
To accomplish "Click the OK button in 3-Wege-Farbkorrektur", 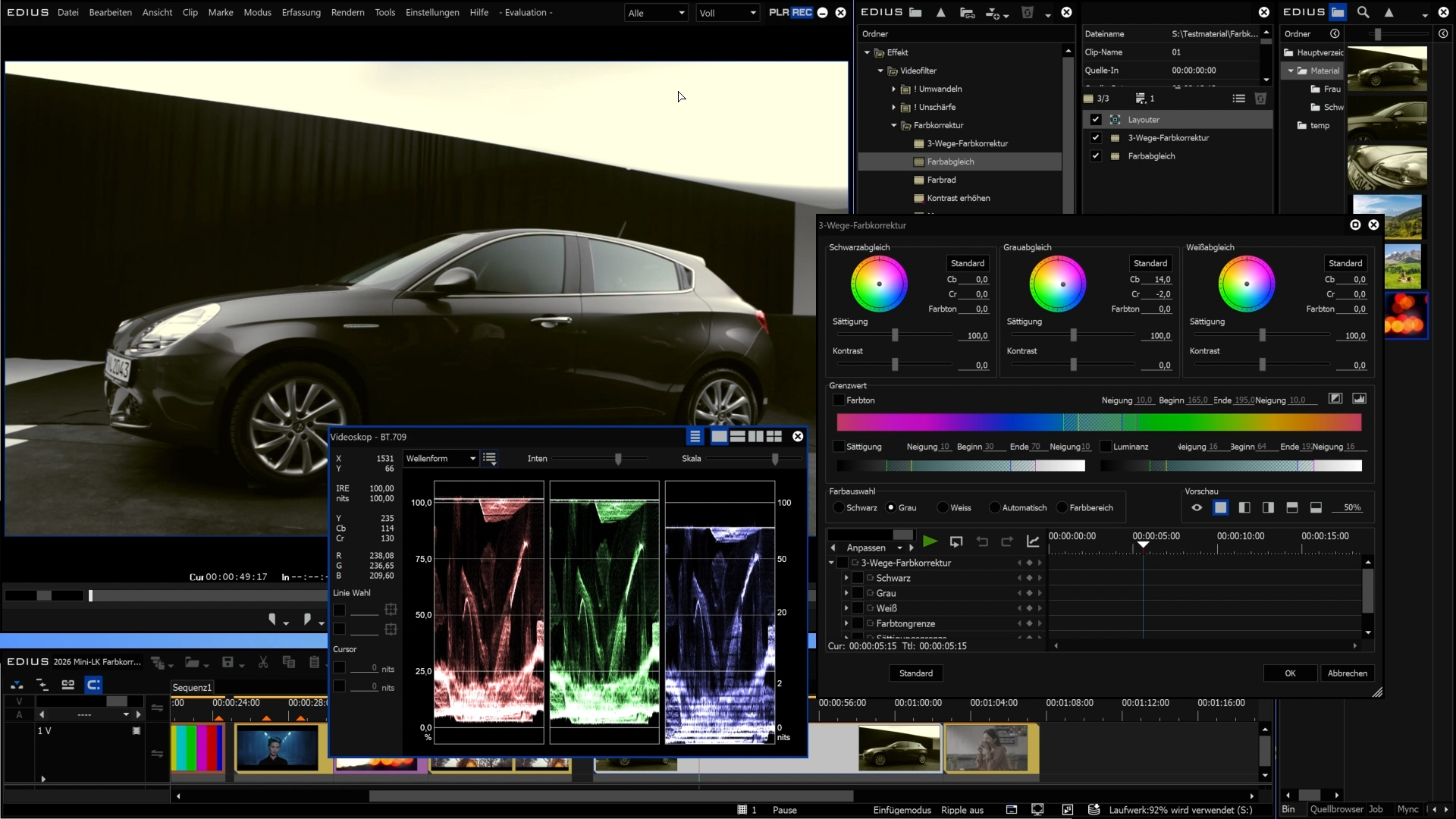I will tap(1289, 673).
